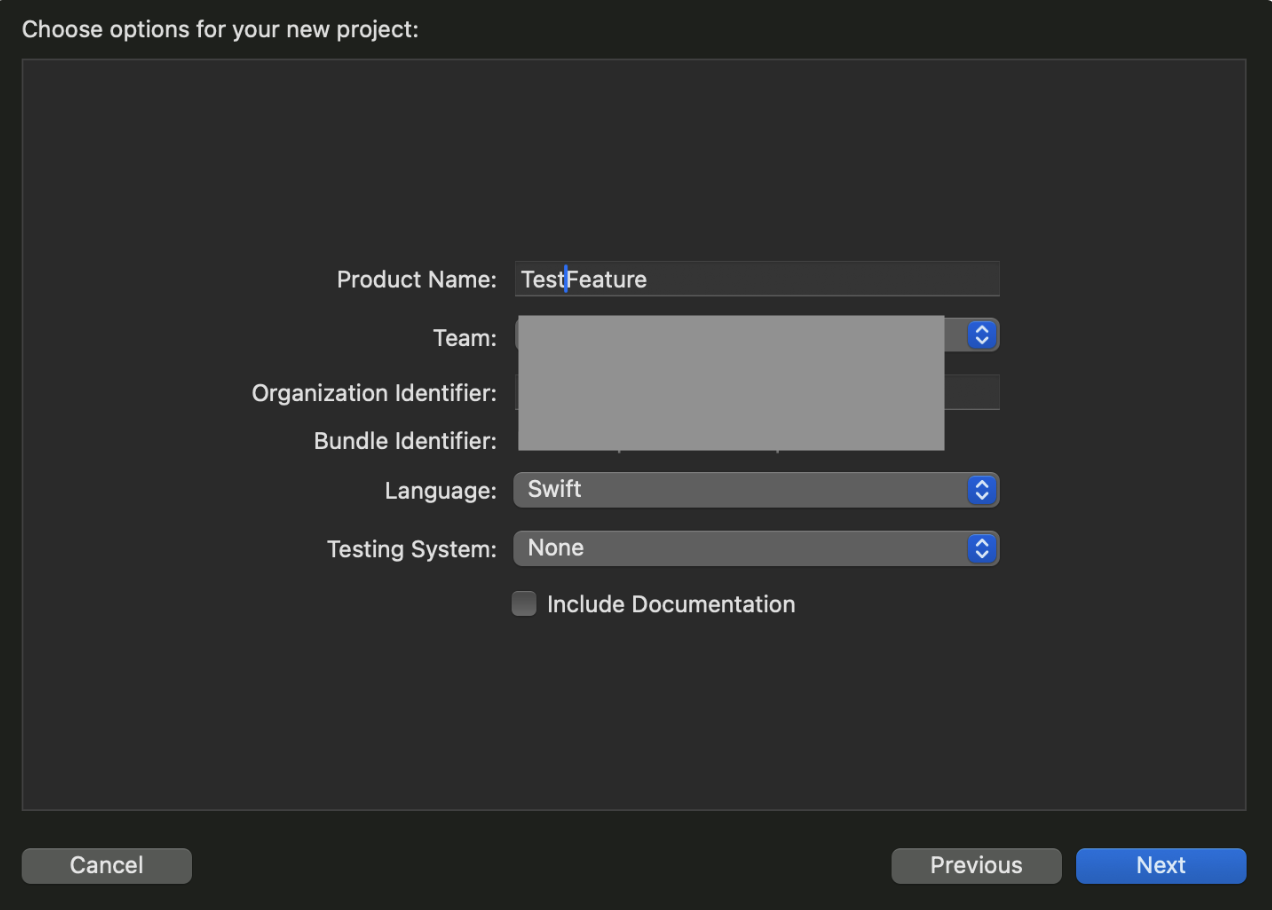Click the gray redacted overlay box
The width and height of the screenshot is (1272, 910).
tap(731, 383)
